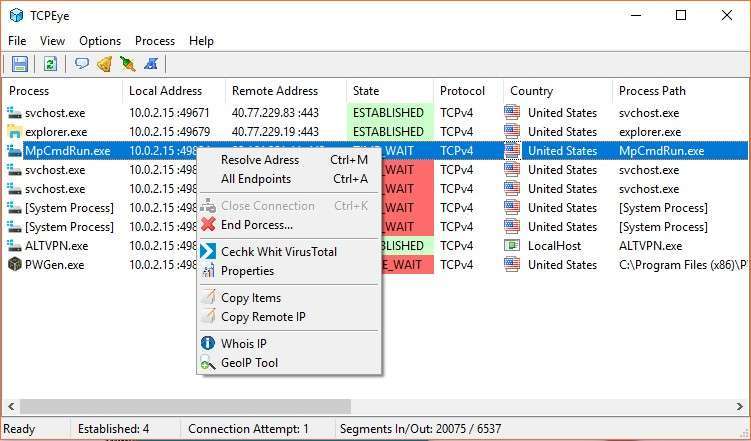Select Copy Items entry
Viewport: 751px width, 441px height.
pos(289,297)
